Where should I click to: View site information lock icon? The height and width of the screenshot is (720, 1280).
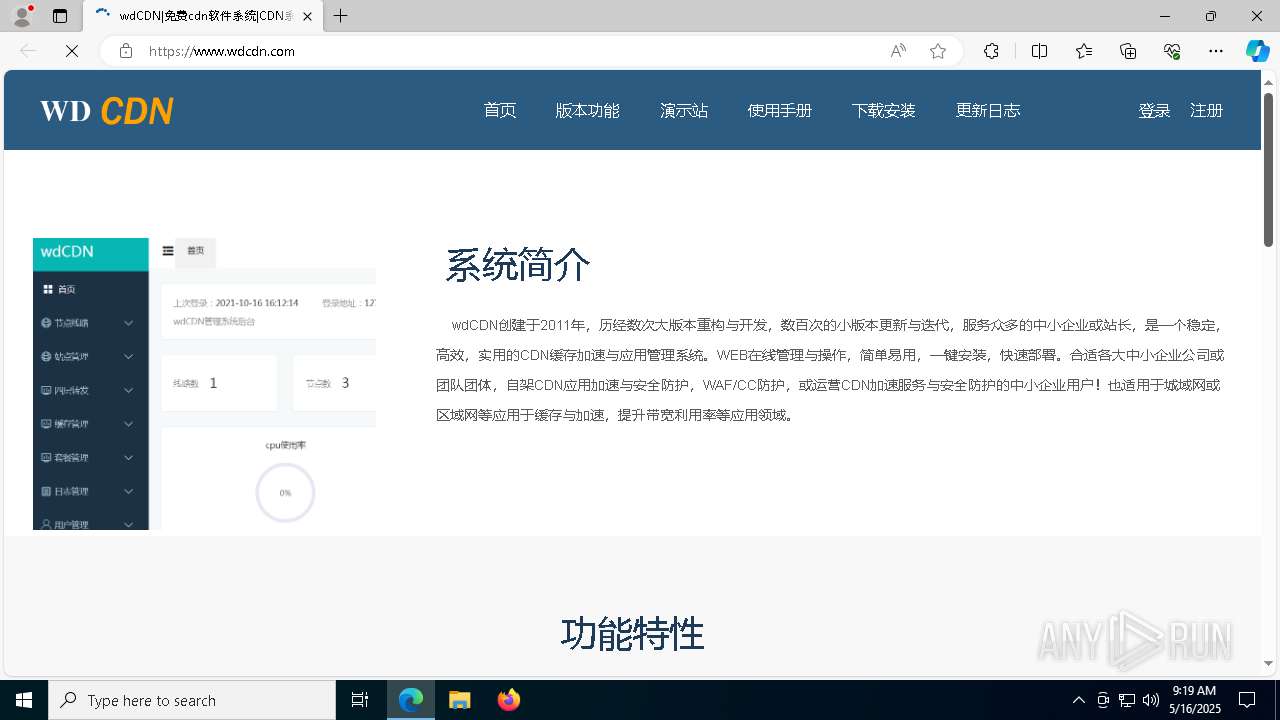[126, 51]
